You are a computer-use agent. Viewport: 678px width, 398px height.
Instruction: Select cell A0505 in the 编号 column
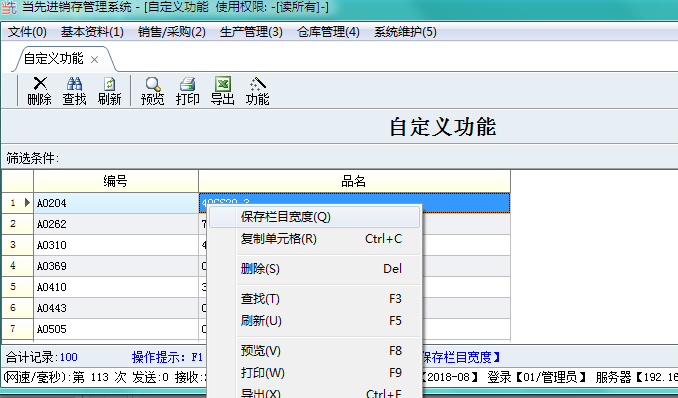(x=116, y=329)
